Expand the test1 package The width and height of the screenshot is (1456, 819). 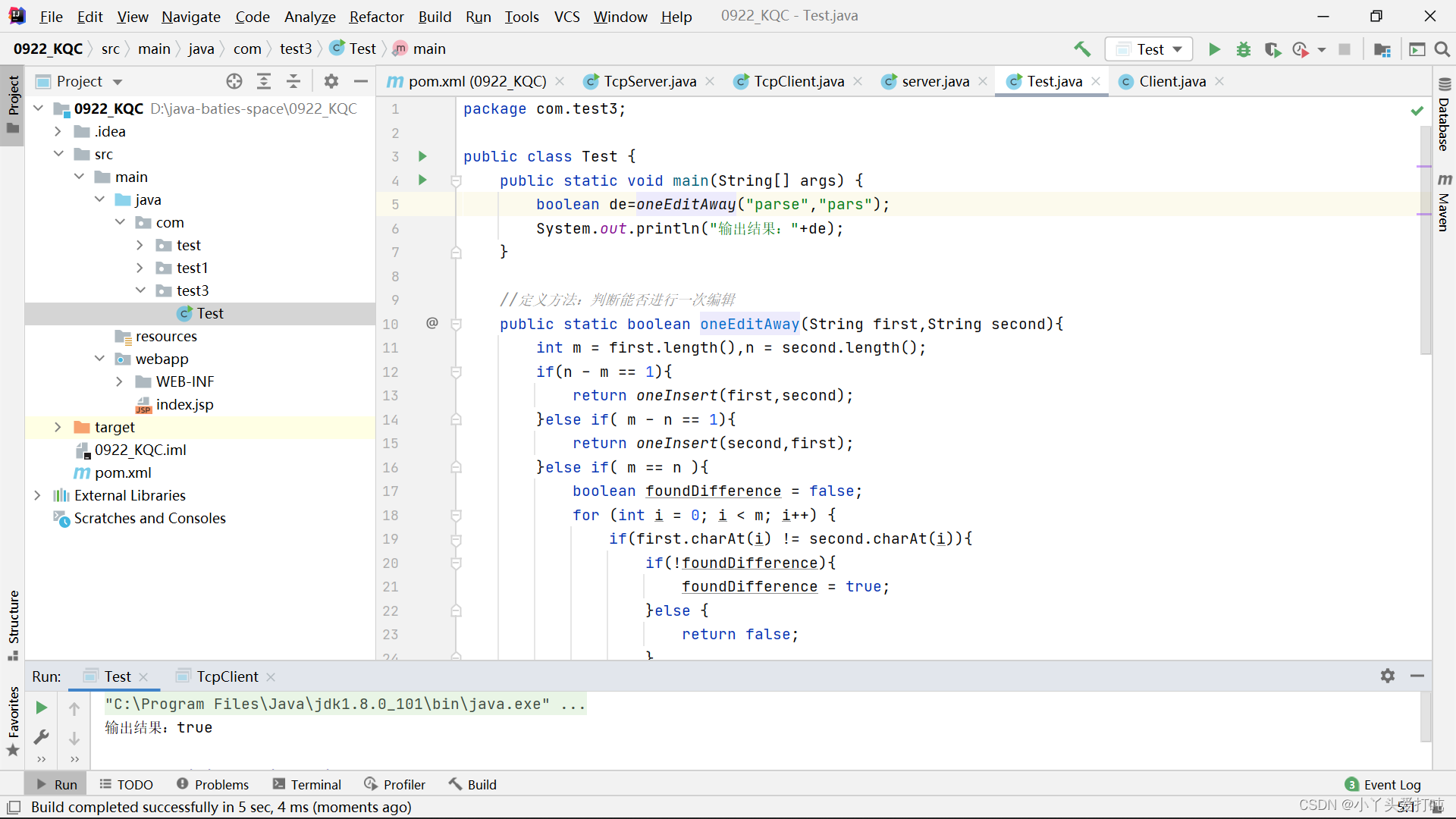(140, 268)
